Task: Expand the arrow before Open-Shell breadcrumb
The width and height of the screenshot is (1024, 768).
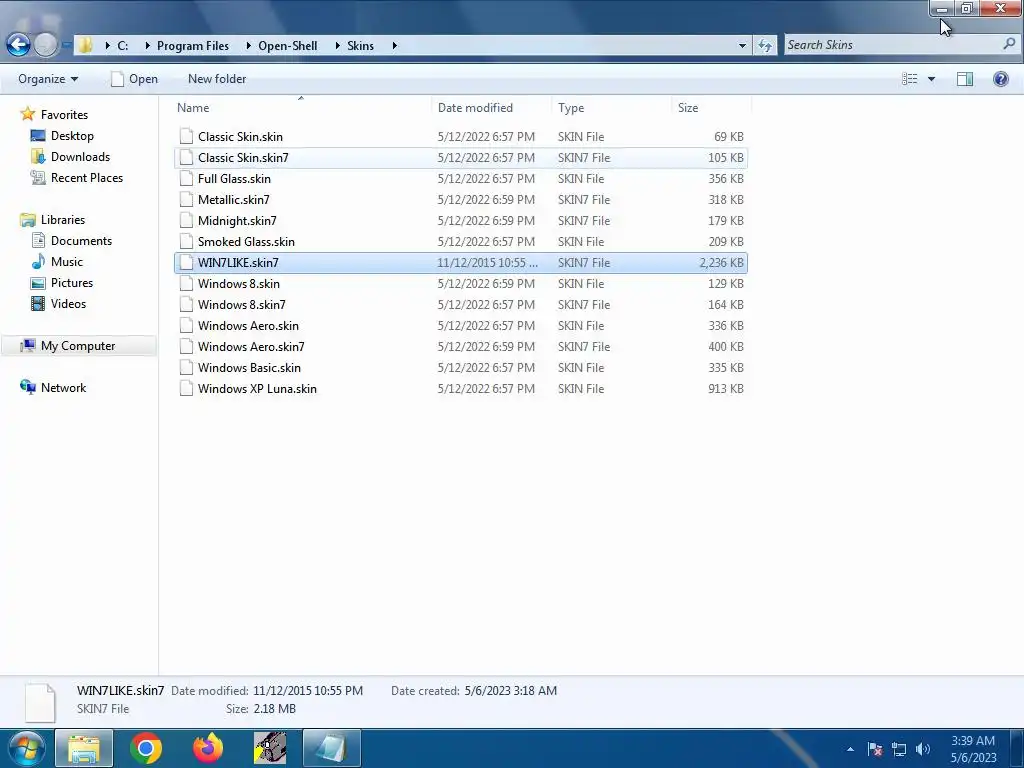Action: click(x=249, y=46)
